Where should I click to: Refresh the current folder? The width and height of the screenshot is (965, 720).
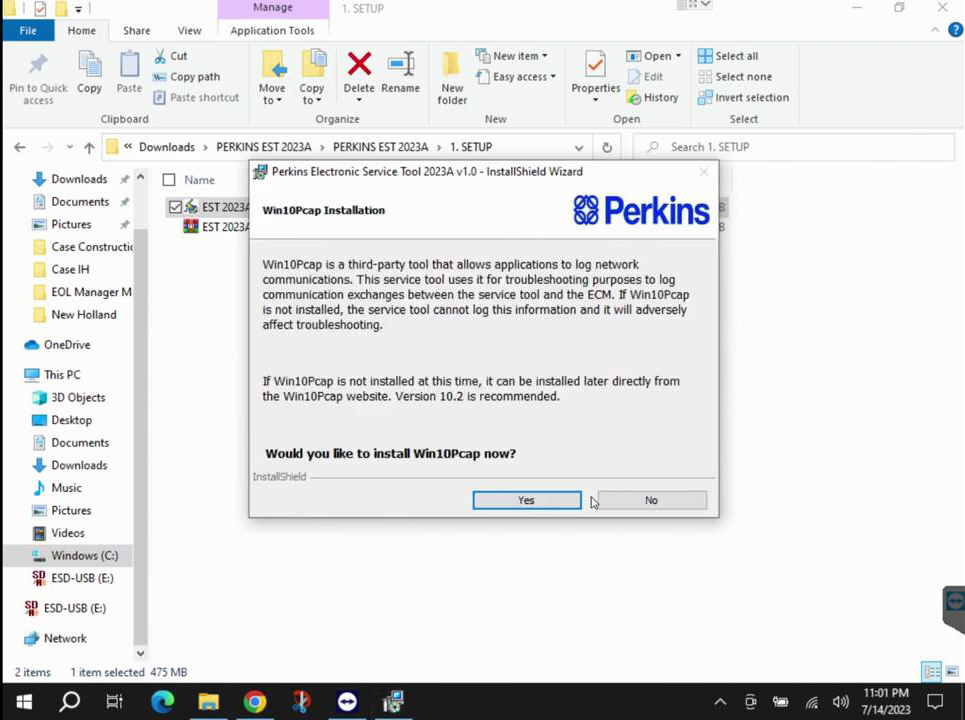(607, 148)
